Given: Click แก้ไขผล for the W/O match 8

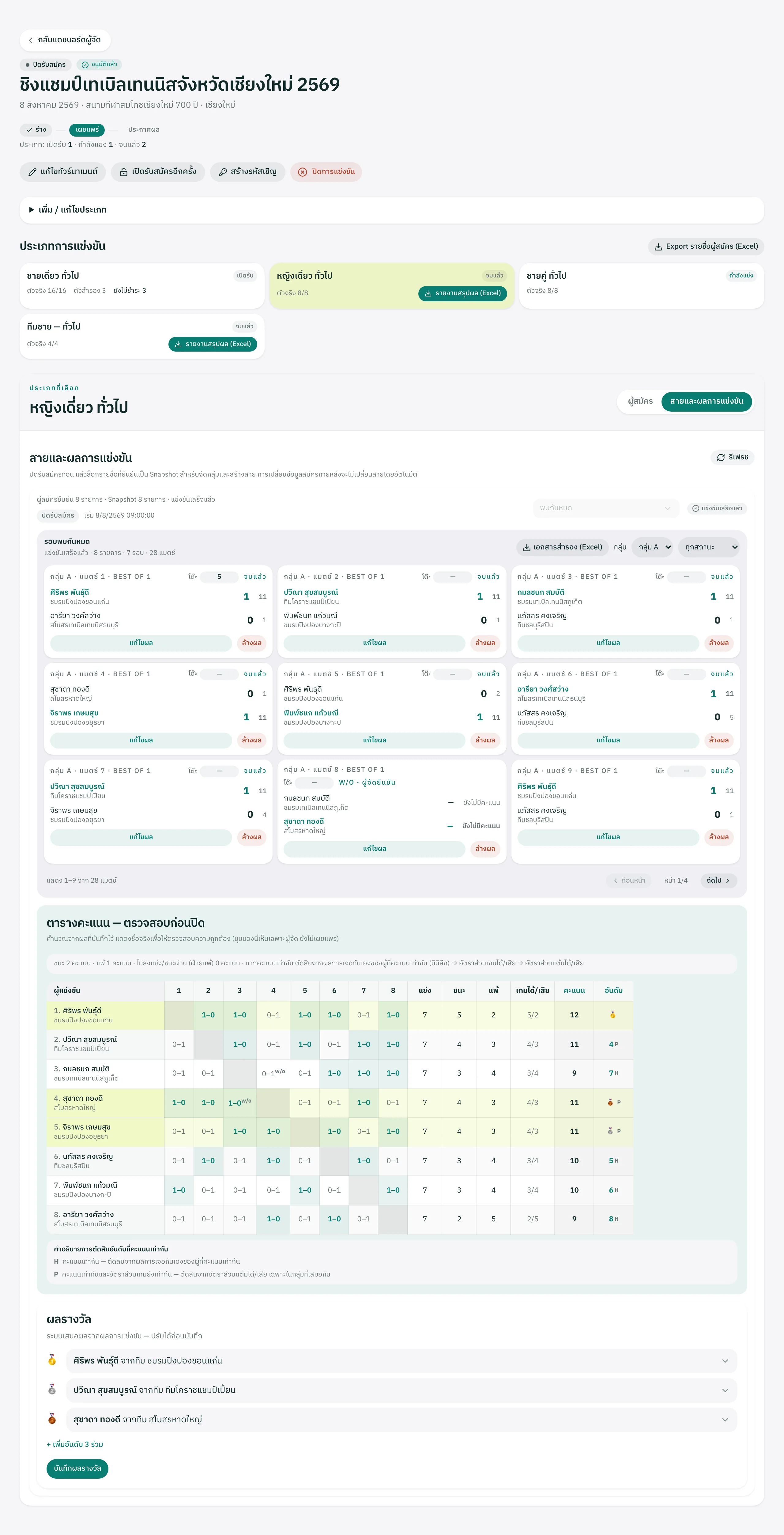Looking at the screenshot, I should point(375,849).
